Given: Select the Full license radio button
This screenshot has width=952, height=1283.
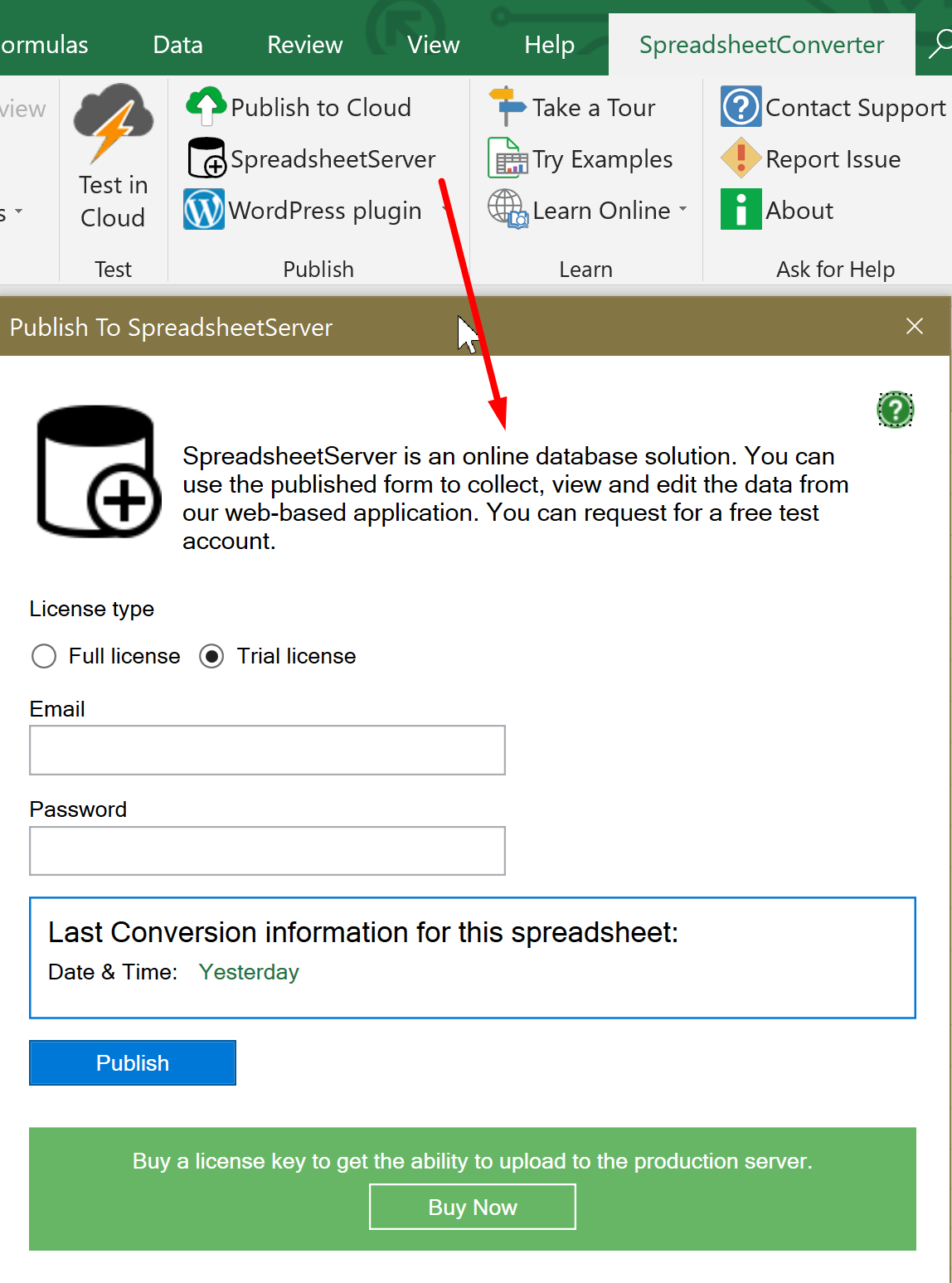Looking at the screenshot, I should tap(44, 656).
